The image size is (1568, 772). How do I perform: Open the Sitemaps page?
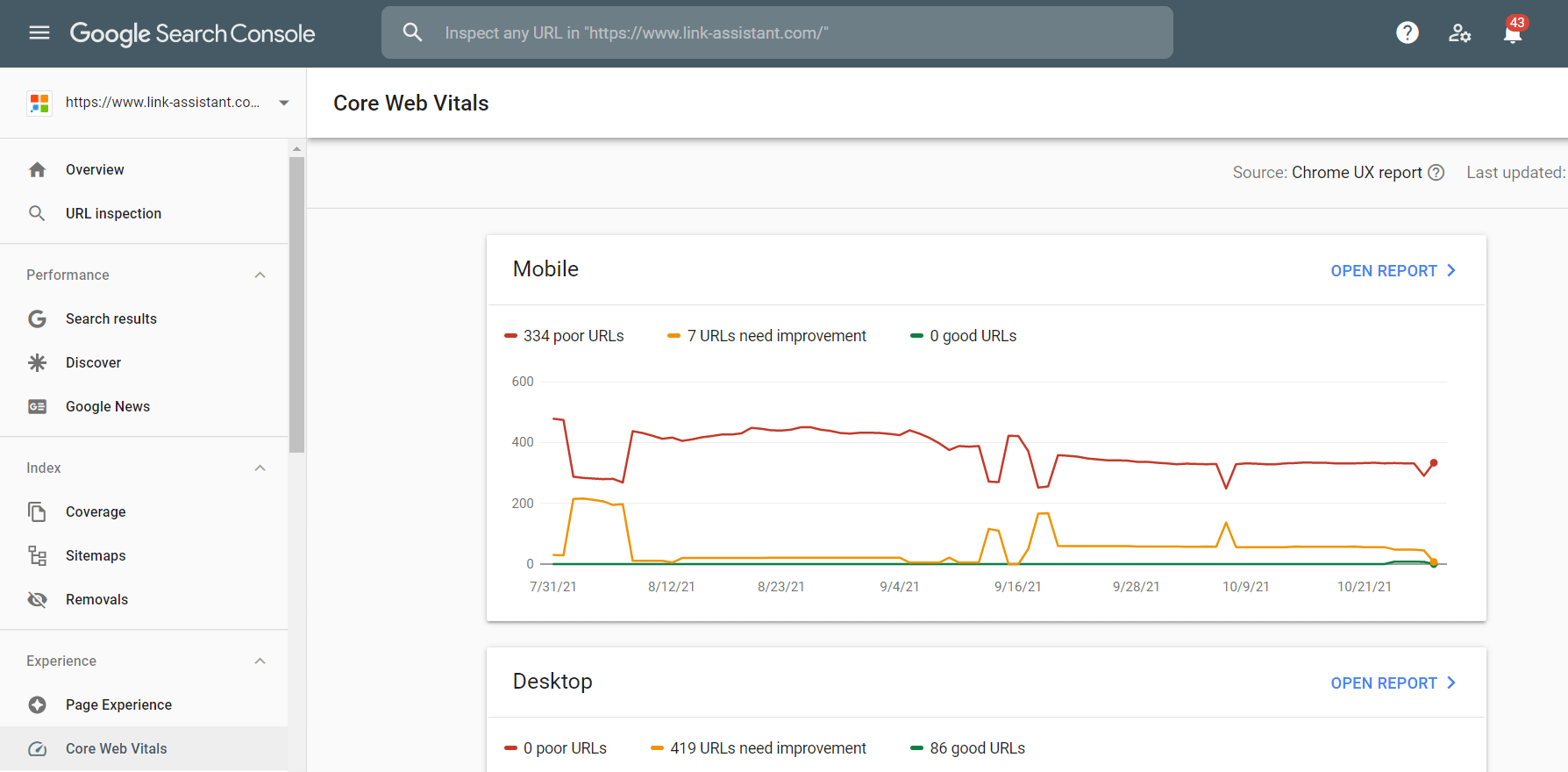(x=144, y=555)
